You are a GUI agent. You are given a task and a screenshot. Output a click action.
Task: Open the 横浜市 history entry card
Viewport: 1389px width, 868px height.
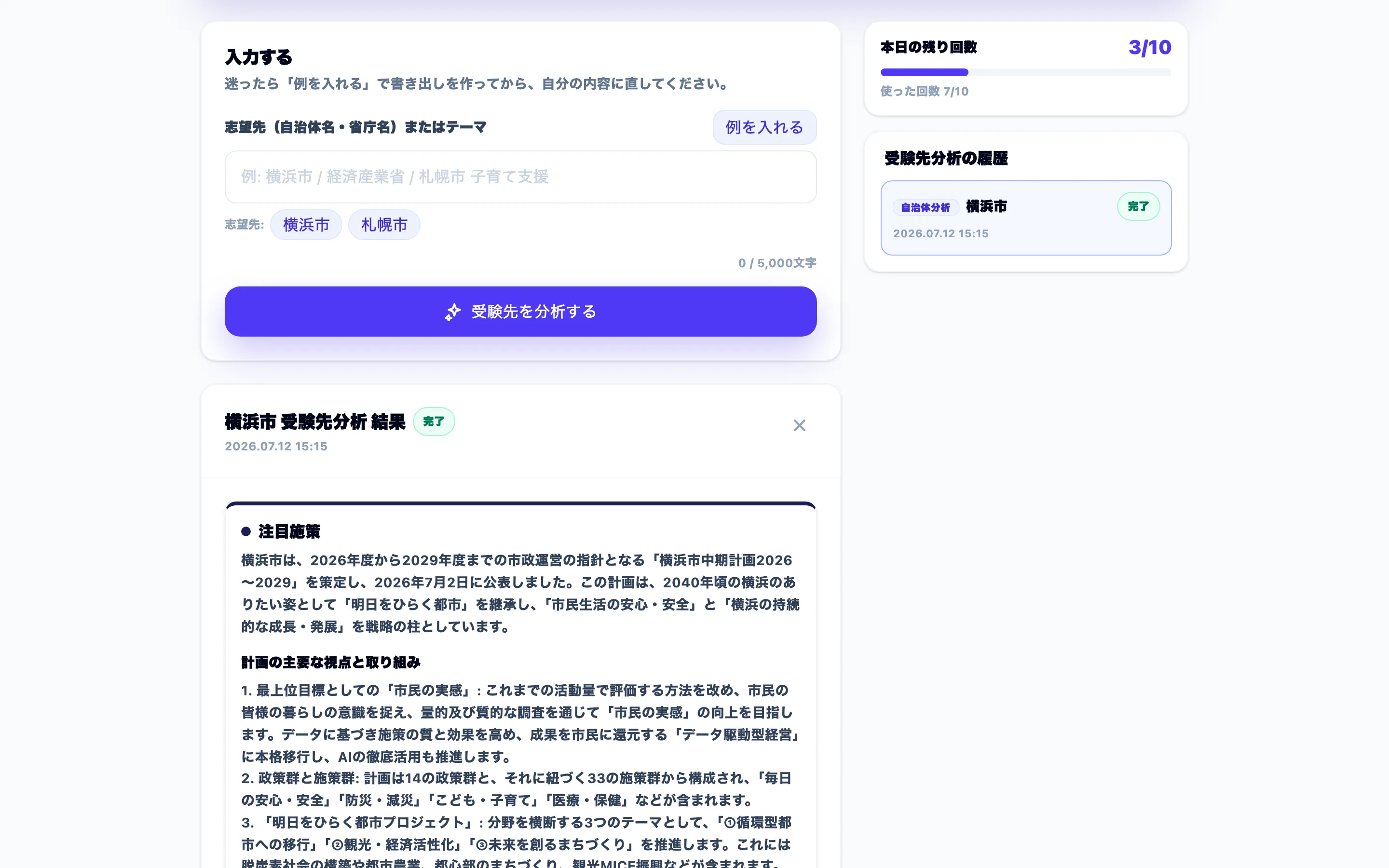pos(1026,218)
